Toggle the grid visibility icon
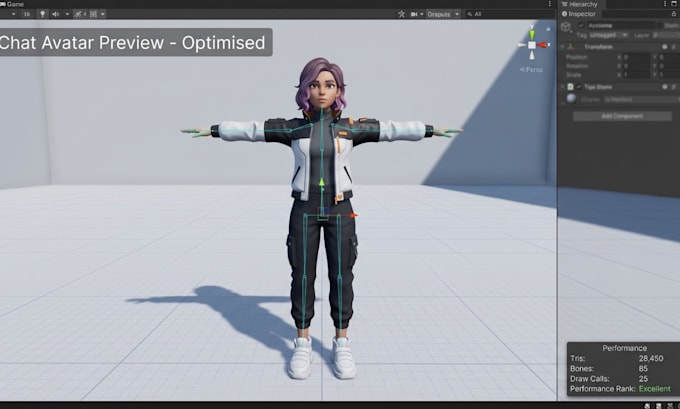 [93, 14]
